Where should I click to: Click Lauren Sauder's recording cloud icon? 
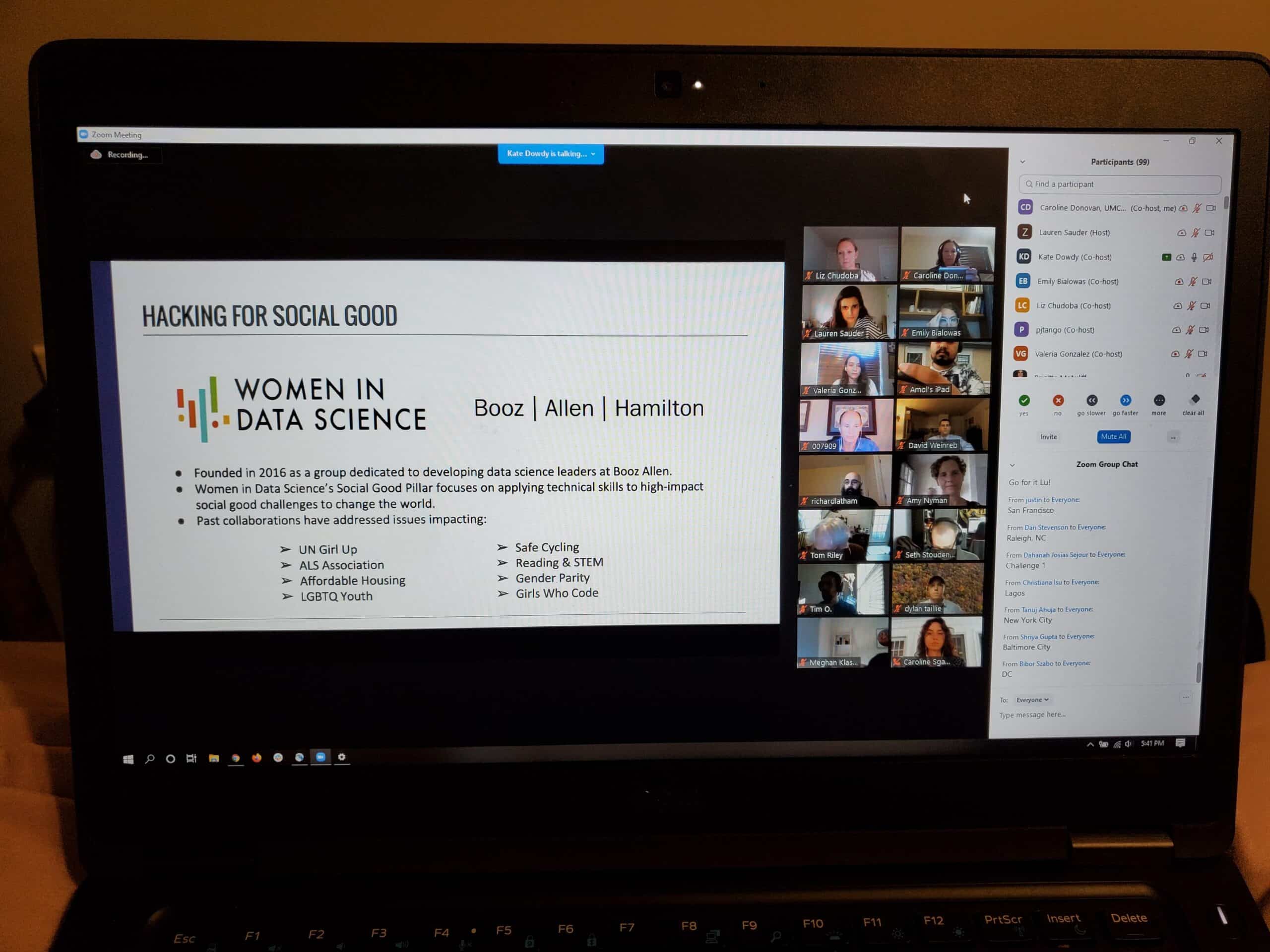(x=1182, y=233)
